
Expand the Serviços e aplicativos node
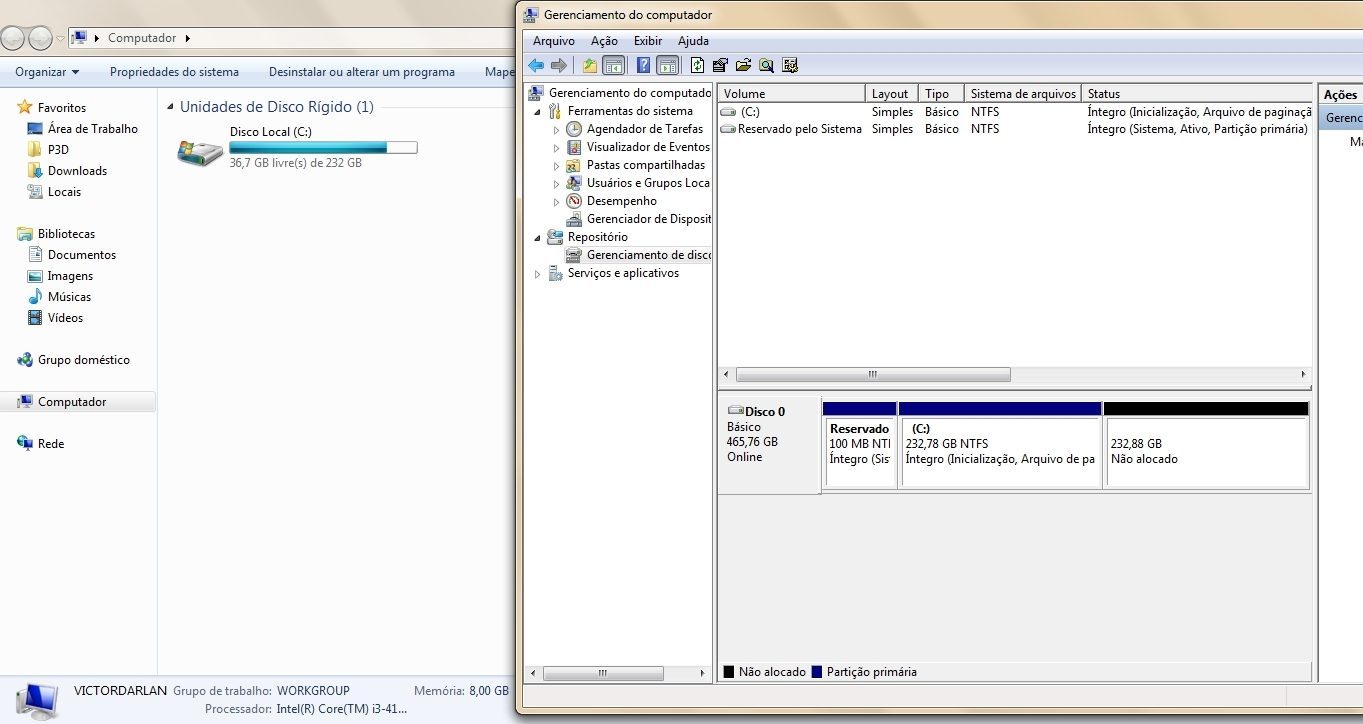pyautogui.click(x=537, y=274)
